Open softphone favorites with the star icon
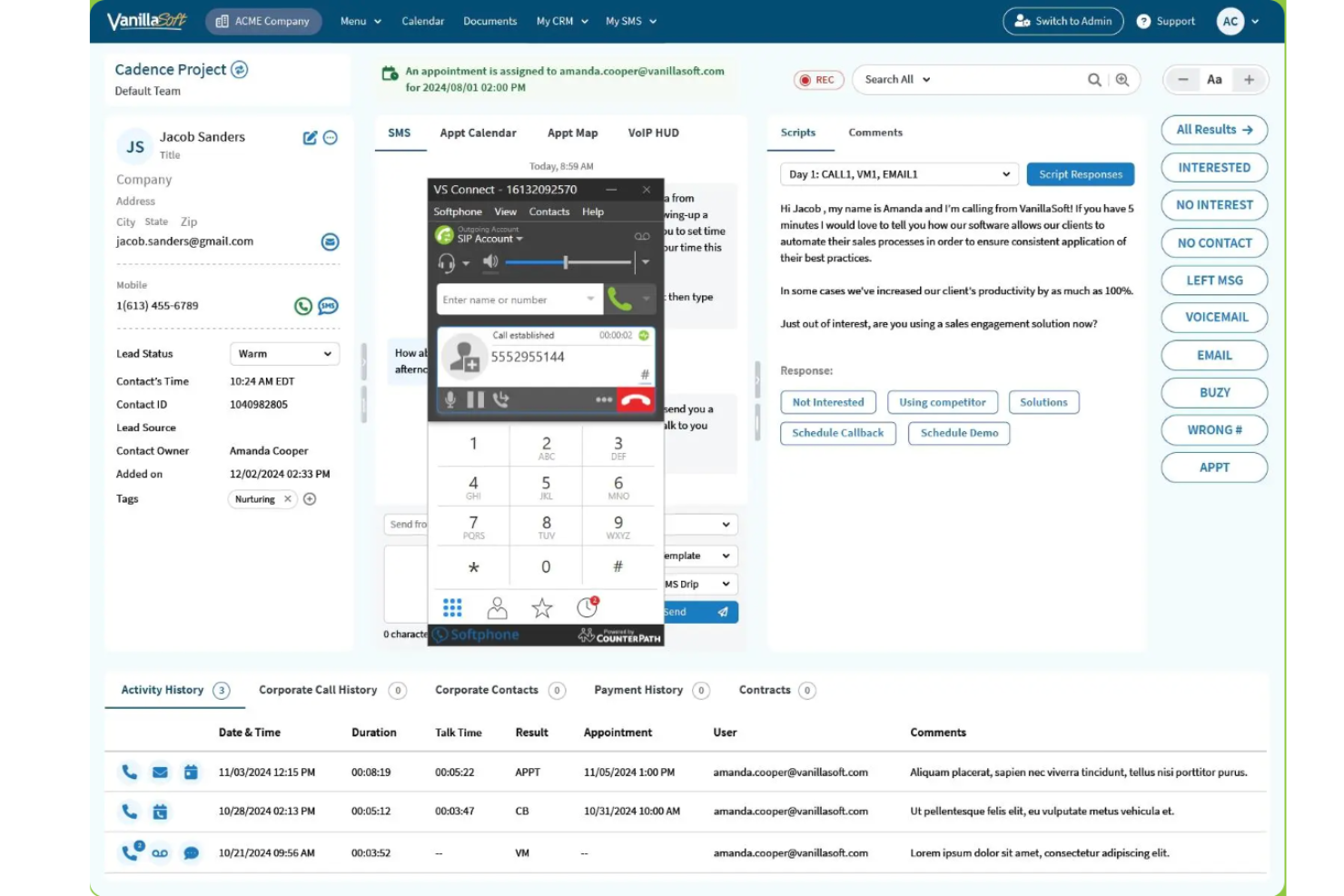1344x896 pixels. tap(541, 607)
